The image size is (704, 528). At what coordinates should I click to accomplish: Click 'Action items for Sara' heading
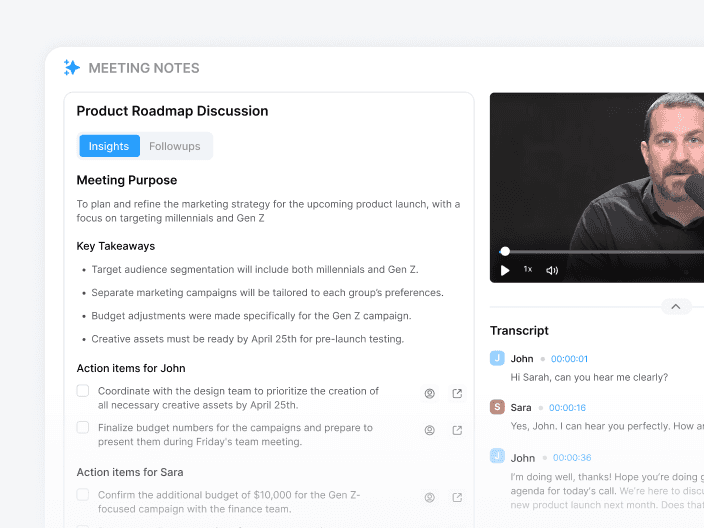pos(130,472)
